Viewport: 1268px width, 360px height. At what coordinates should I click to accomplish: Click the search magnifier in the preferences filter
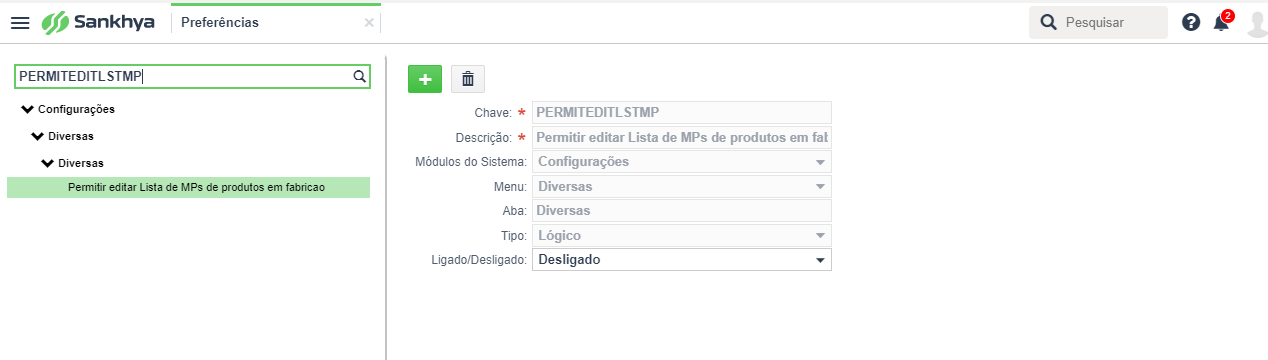[x=359, y=76]
